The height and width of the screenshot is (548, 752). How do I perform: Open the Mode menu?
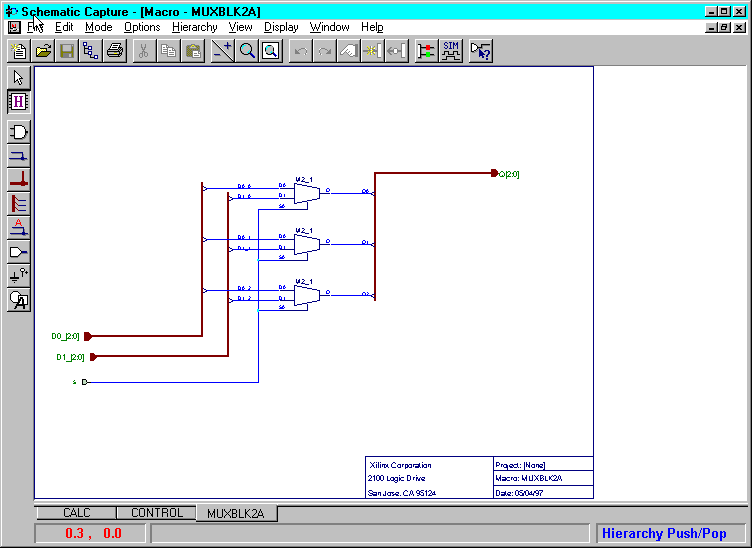coord(98,27)
